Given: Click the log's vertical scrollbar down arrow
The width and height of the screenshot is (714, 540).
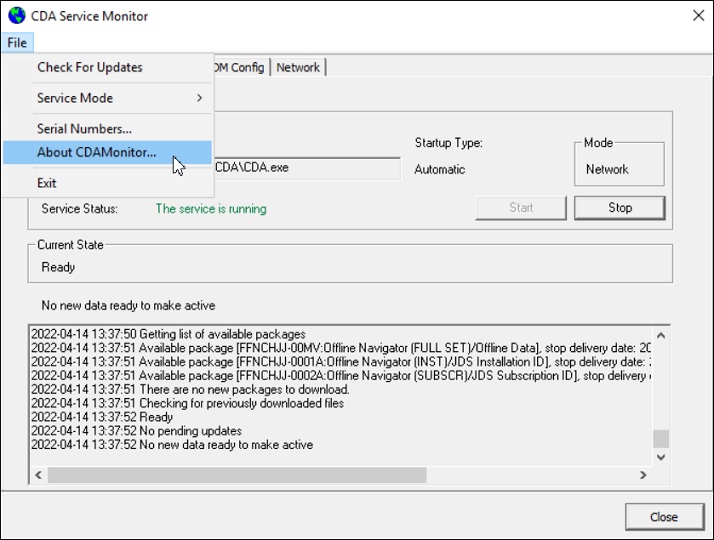Looking at the screenshot, I should [x=659, y=457].
